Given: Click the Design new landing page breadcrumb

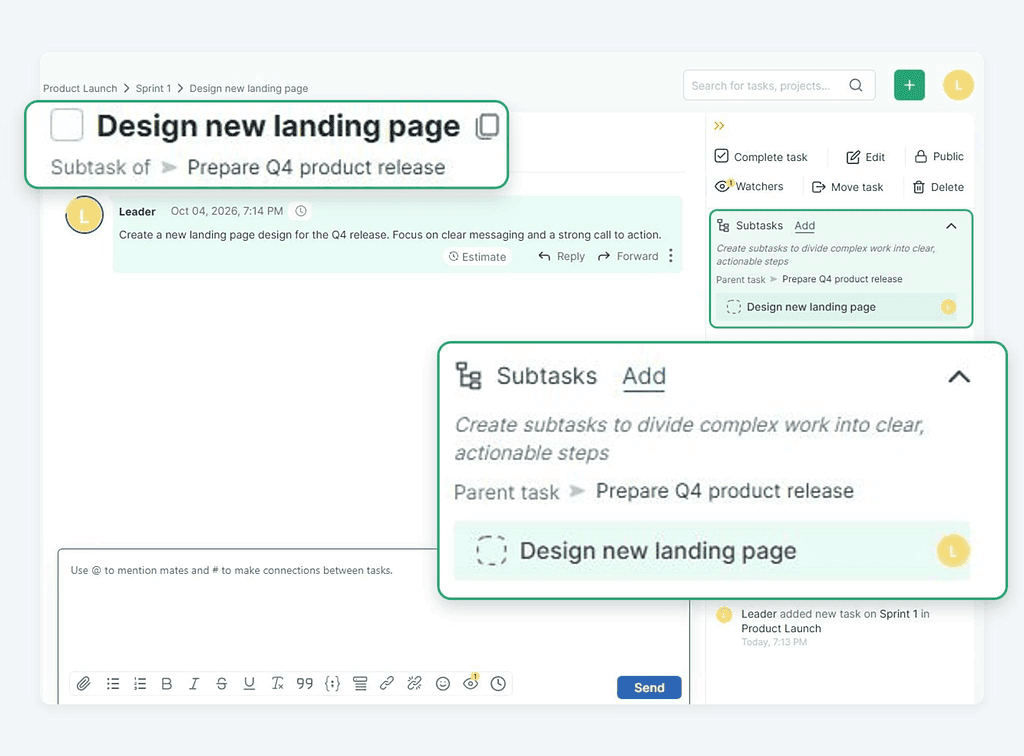Looking at the screenshot, I should click(249, 88).
